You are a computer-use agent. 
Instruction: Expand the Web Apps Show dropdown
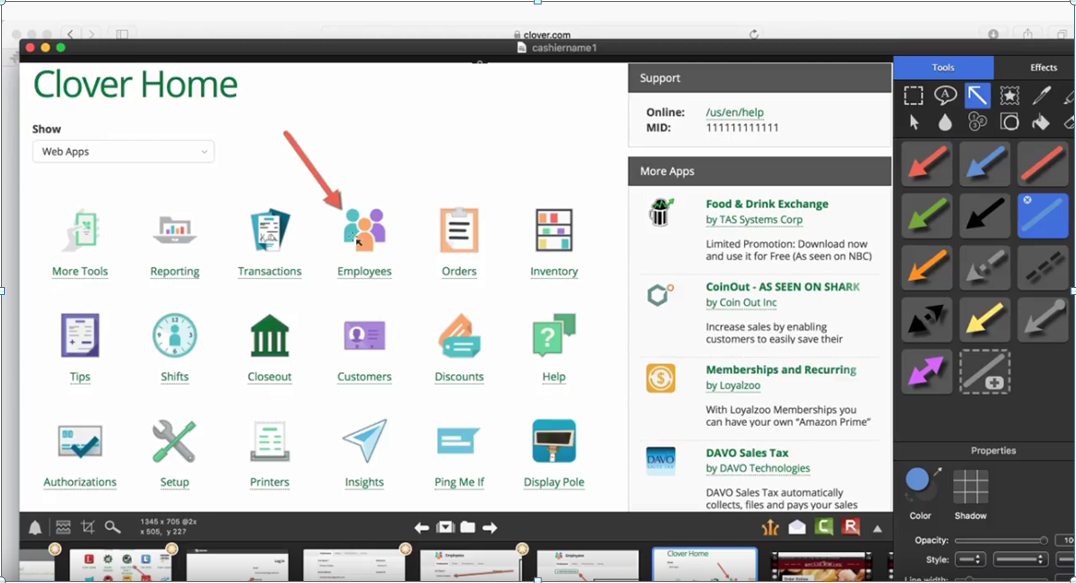click(x=124, y=152)
